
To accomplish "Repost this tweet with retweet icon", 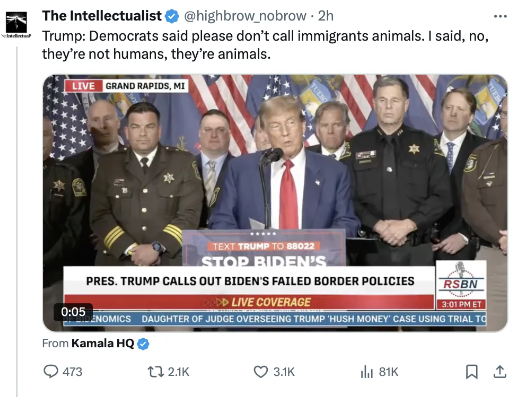I will [x=156, y=372].
